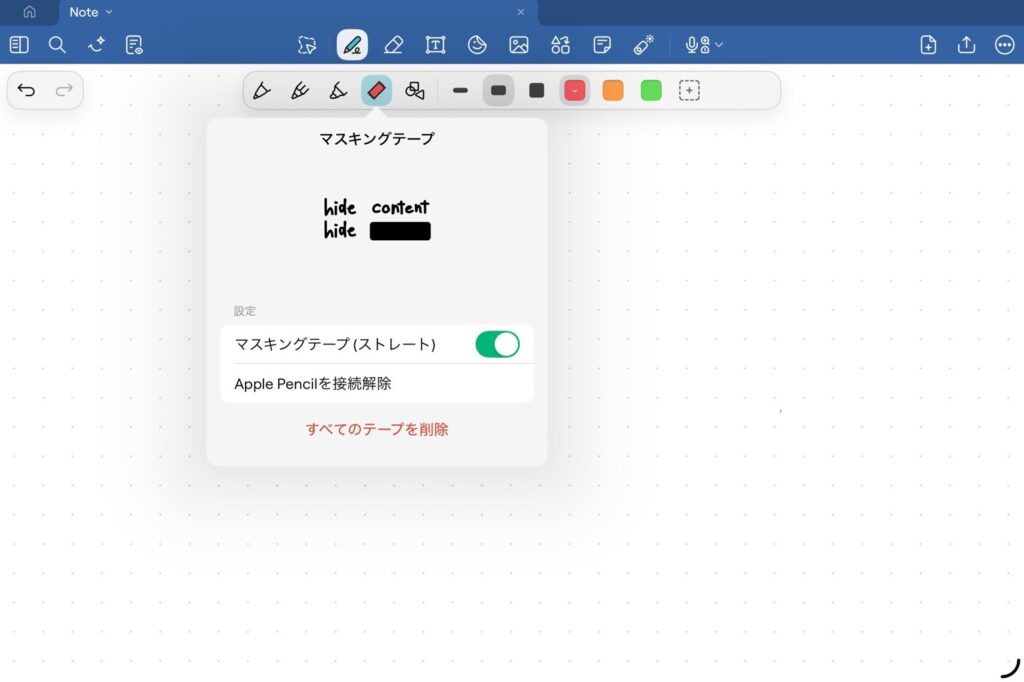
Task: Expand the red color swatch options
Action: pyautogui.click(x=575, y=91)
